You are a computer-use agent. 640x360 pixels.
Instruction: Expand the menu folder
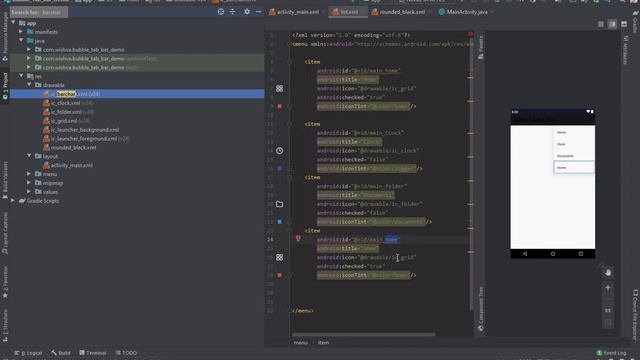coord(29,174)
